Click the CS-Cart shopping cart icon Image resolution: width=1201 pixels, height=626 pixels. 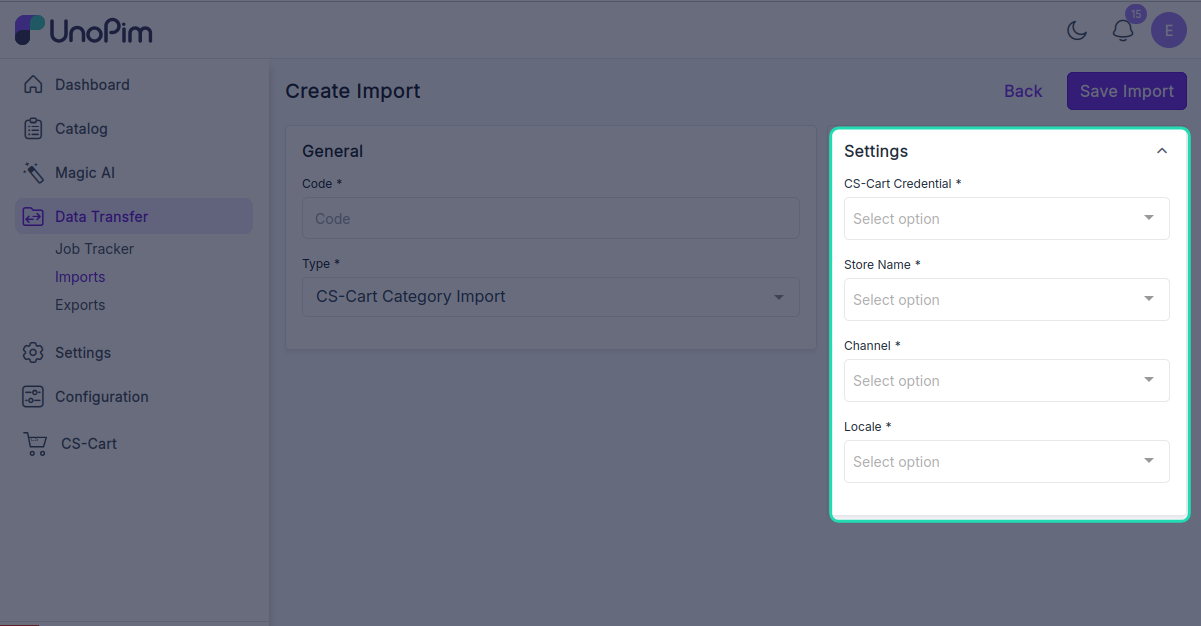(35, 444)
